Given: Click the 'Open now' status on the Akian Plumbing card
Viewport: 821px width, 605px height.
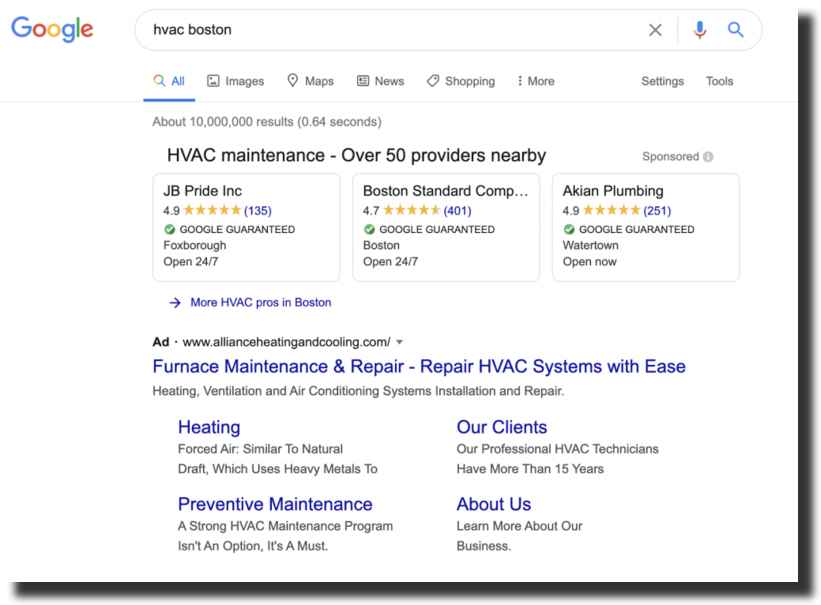Looking at the screenshot, I should click(x=590, y=261).
